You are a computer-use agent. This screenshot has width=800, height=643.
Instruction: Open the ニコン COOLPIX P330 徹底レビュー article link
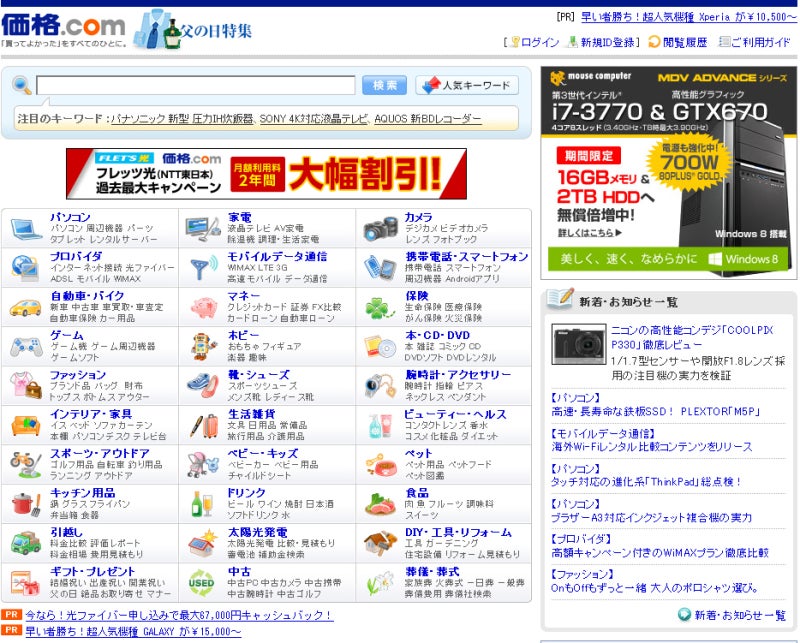(692, 337)
